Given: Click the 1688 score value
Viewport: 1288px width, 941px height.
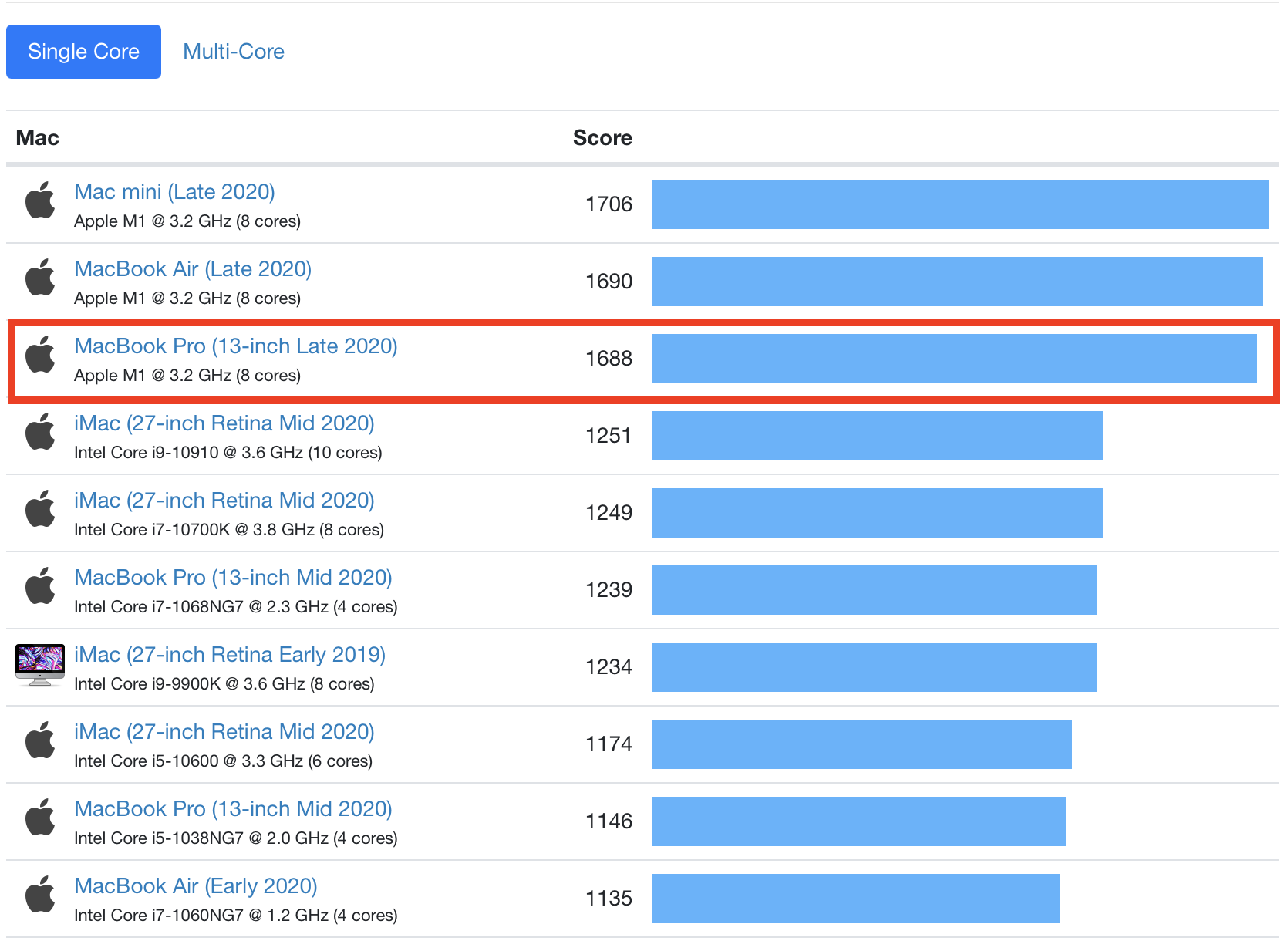Looking at the screenshot, I should click(x=609, y=359).
